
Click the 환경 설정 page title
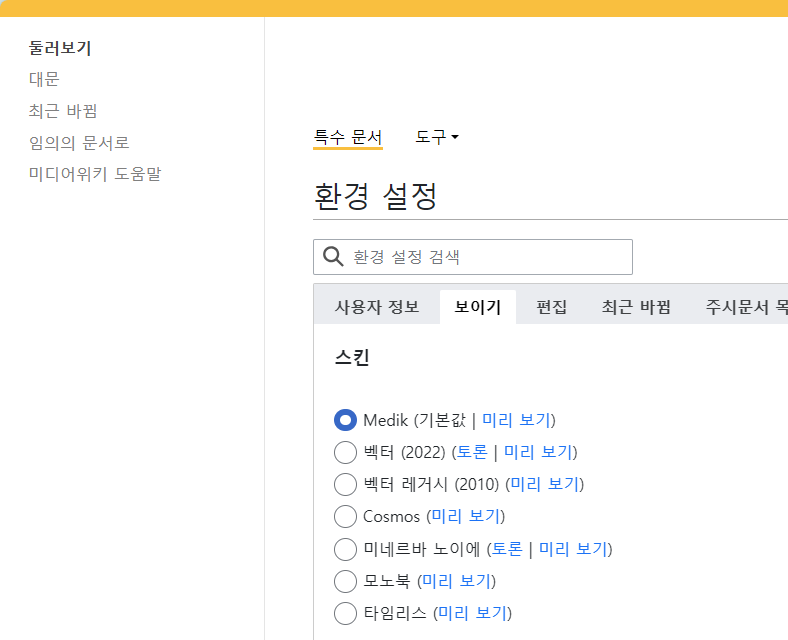coord(375,196)
